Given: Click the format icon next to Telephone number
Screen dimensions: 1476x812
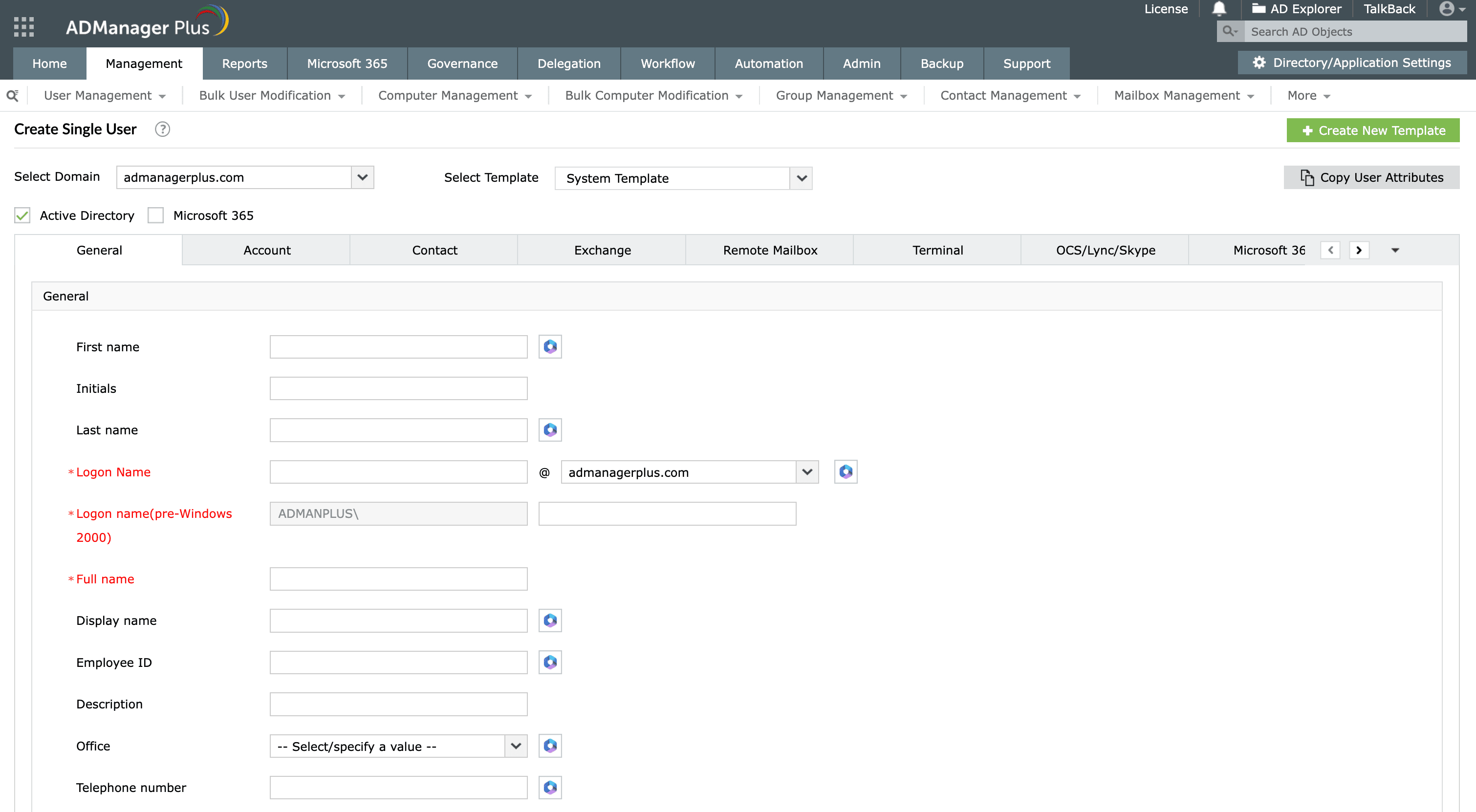Looking at the screenshot, I should click(550, 788).
